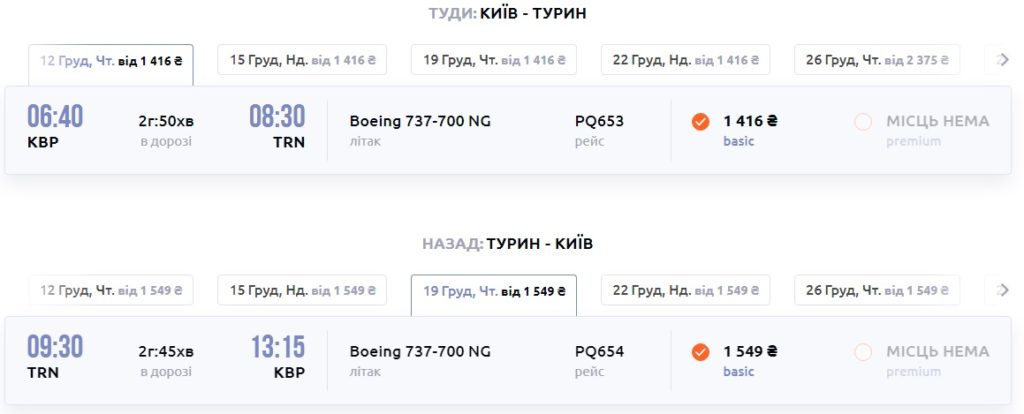Click the 09:30 TRN departure time
This screenshot has width=1024, height=414.
[x=55, y=347]
